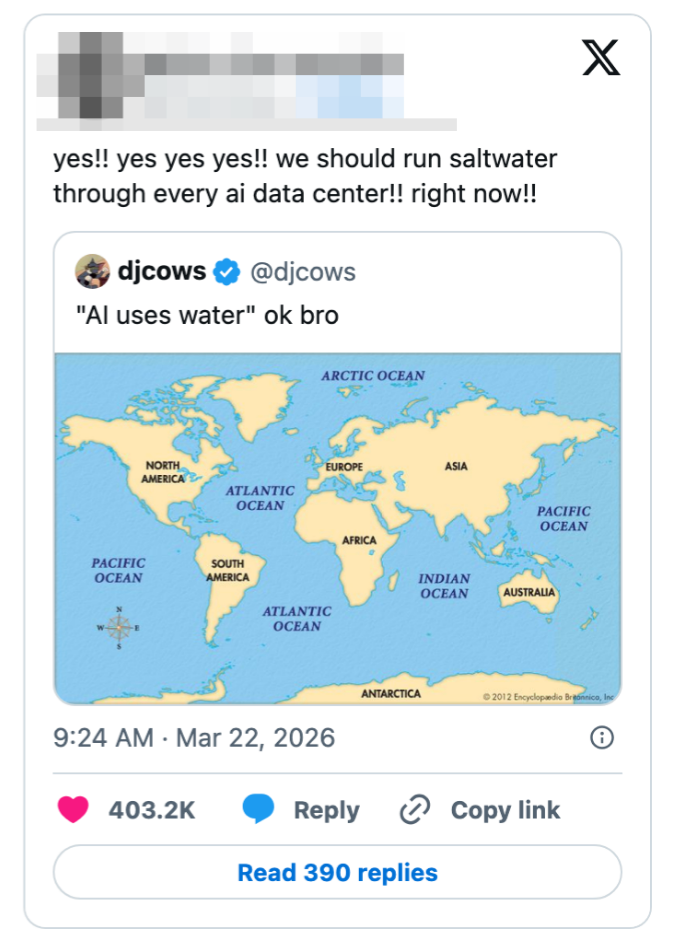The image size is (674, 946).
Task: Open the djcows display name link
Action: 162,271
